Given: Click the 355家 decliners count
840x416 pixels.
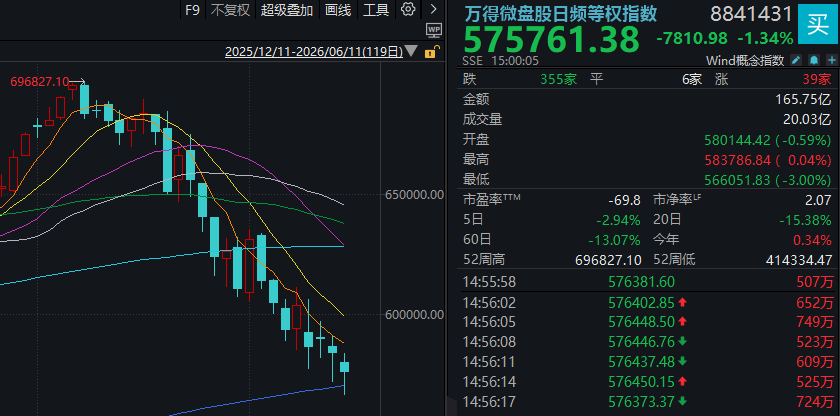Looking at the screenshot, I should pos(558,80).
